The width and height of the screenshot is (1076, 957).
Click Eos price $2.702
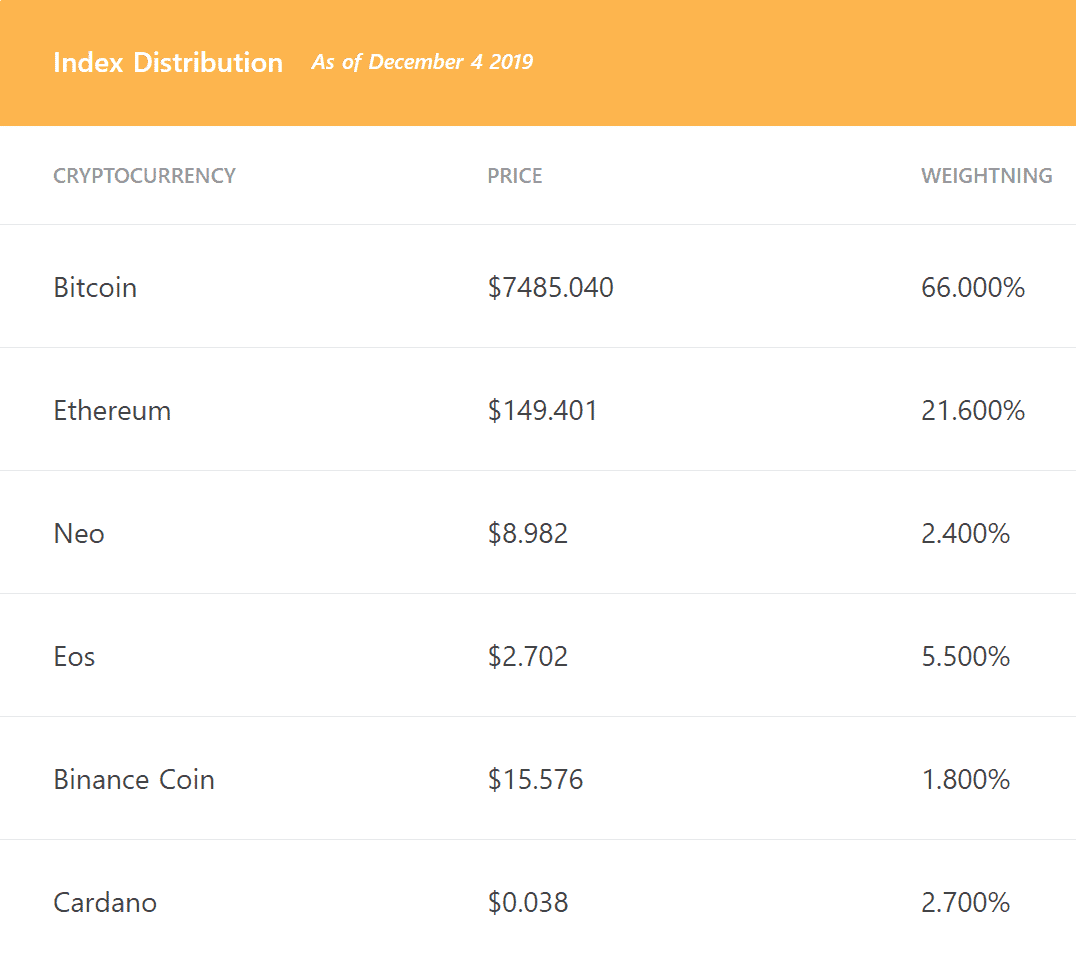coord(528,657)
